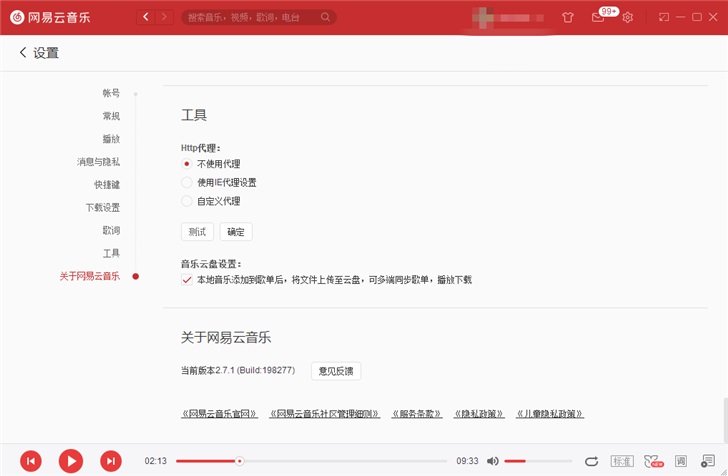Image resolution: width=728 pixels, height=476 pixels.
Task: Jump to 快捷键 settings section
Action: pyautogui.click(x=107, y=184)
